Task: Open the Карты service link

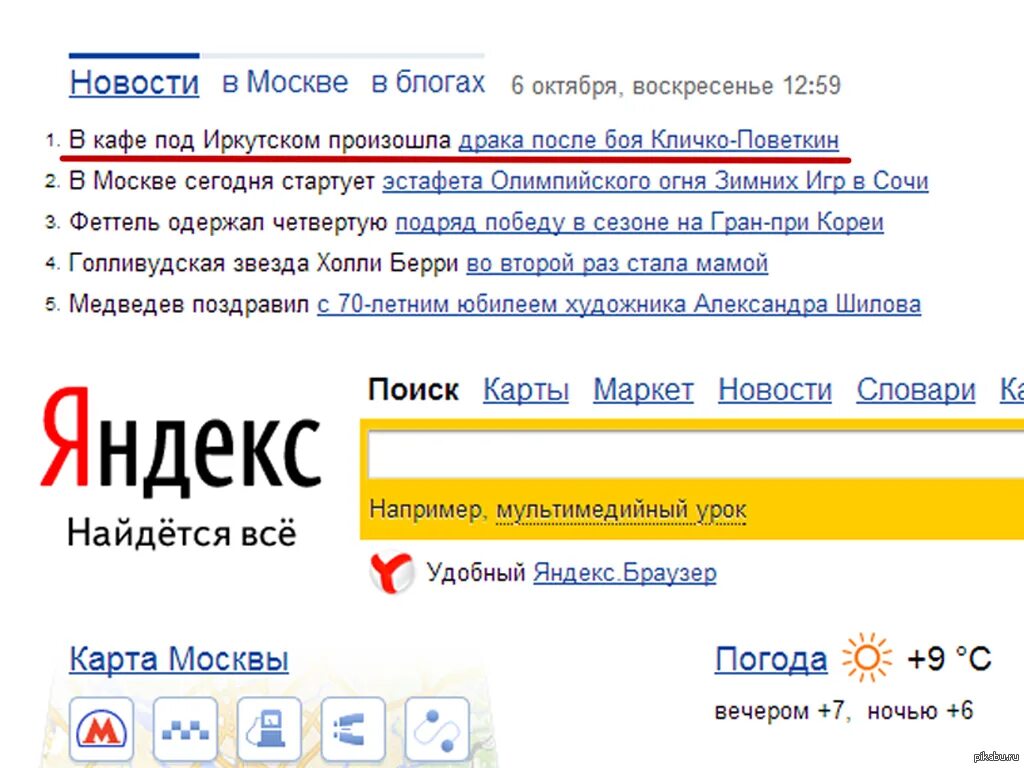Action: (526, 390)
